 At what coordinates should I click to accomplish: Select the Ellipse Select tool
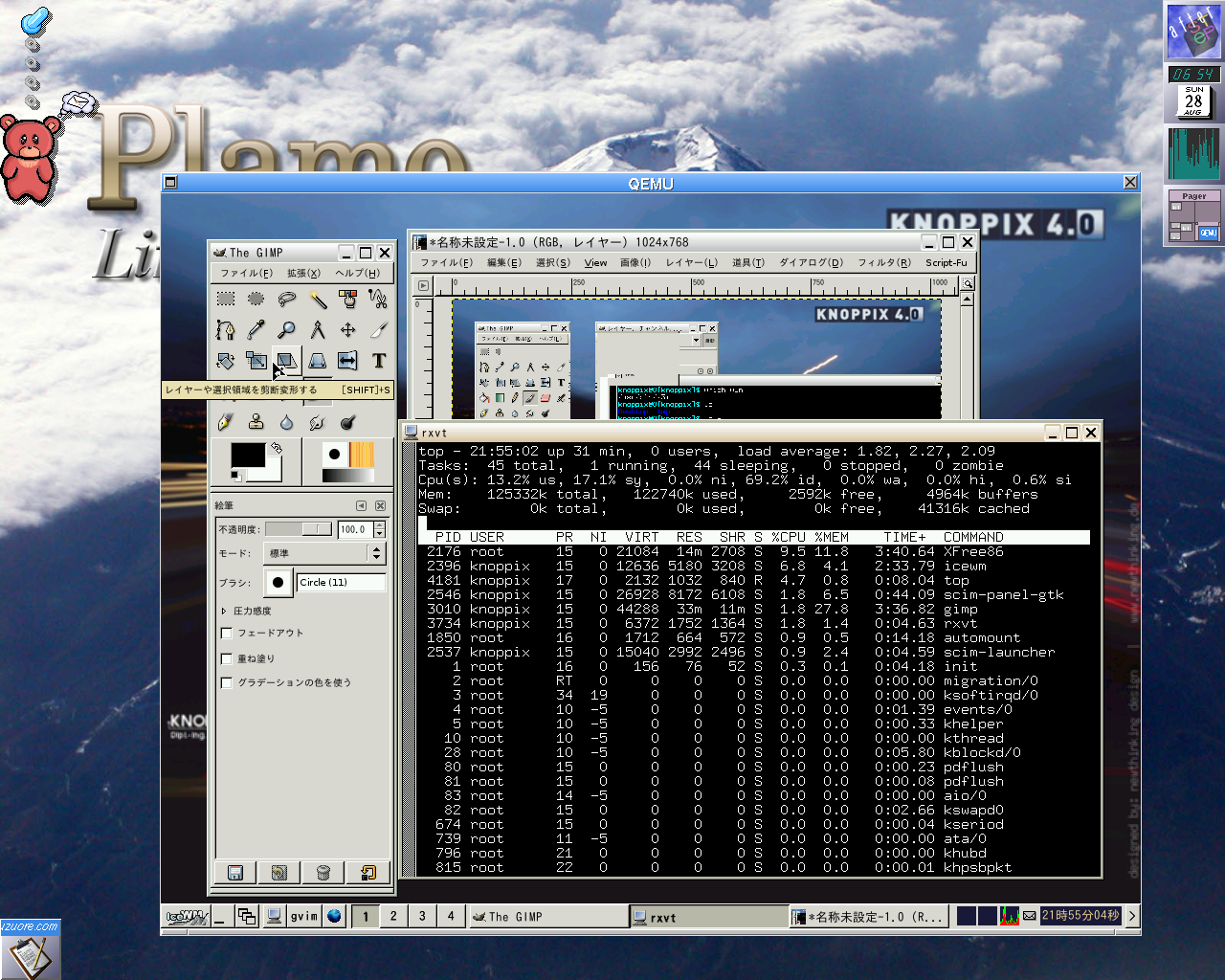tap(256, 300)
